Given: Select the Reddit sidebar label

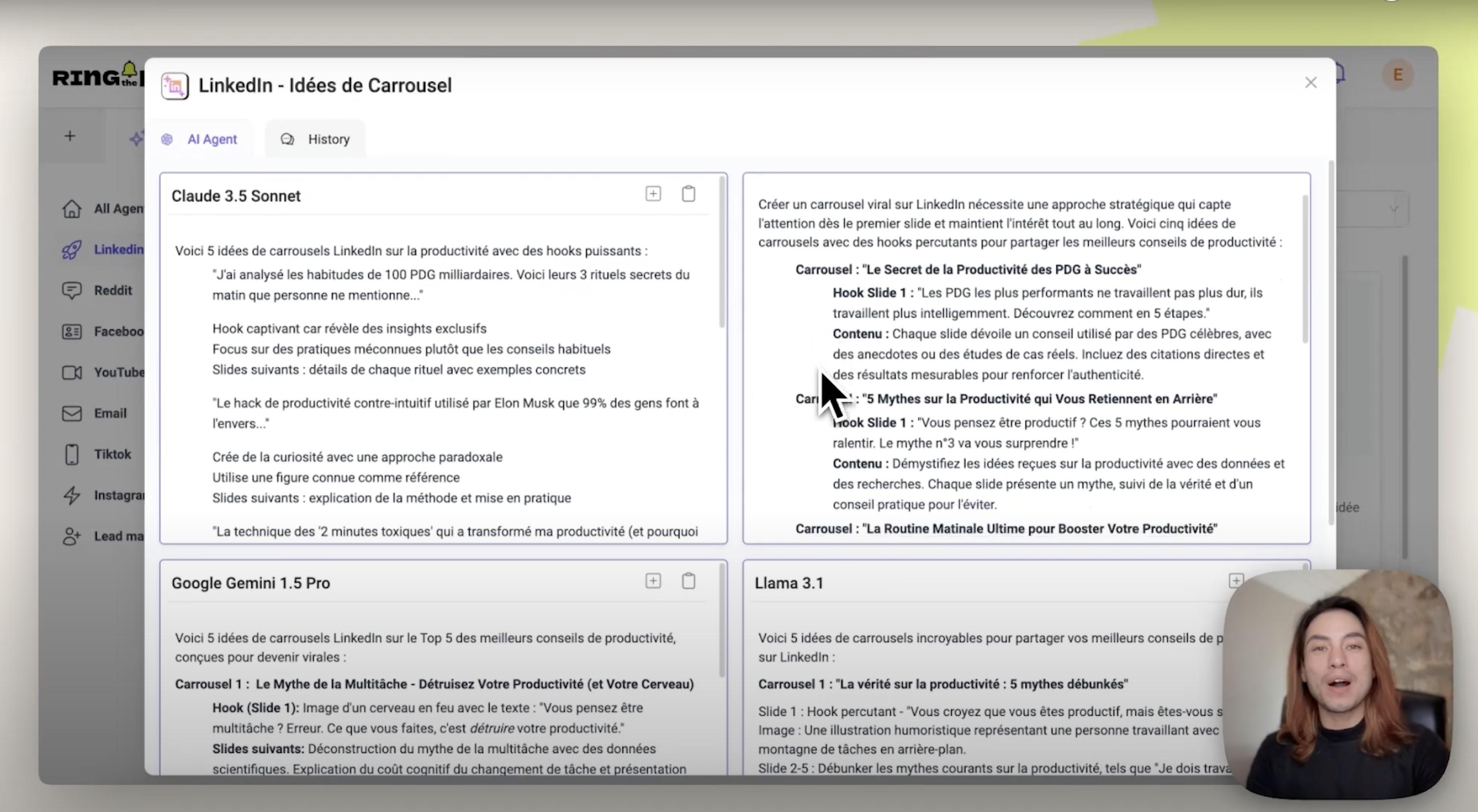Looking at the screenshot, I should click(x=113, y=291).
